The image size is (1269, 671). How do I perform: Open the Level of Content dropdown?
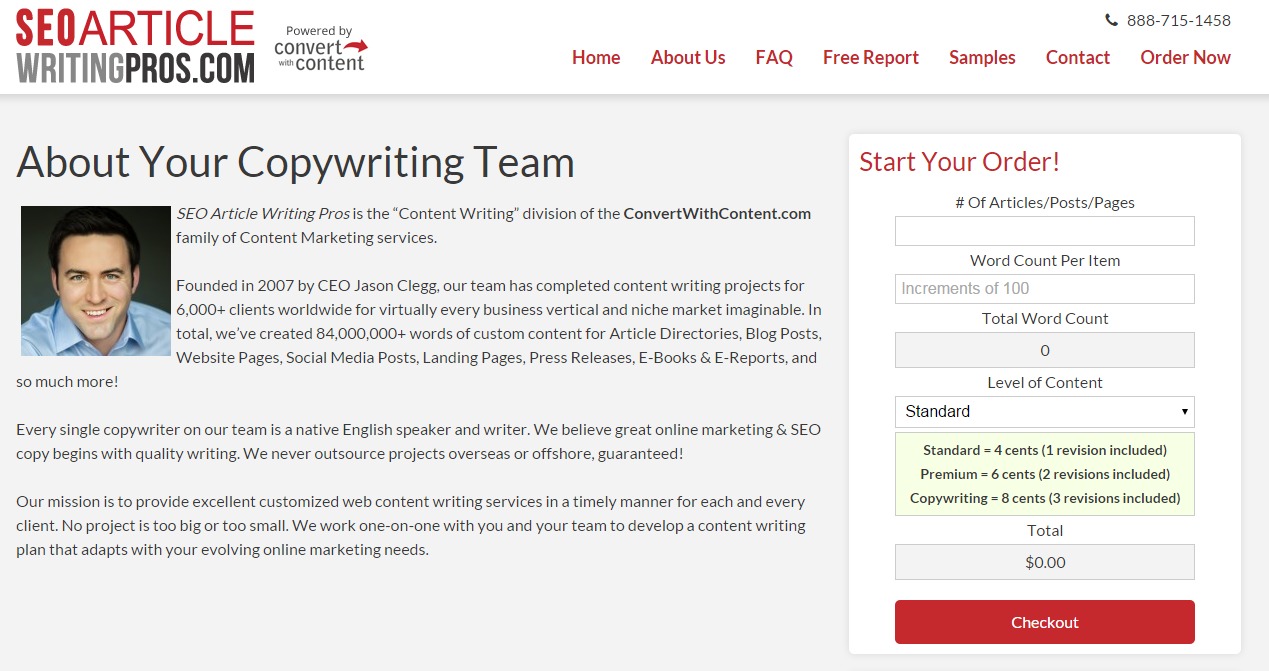click(1044, 412)
